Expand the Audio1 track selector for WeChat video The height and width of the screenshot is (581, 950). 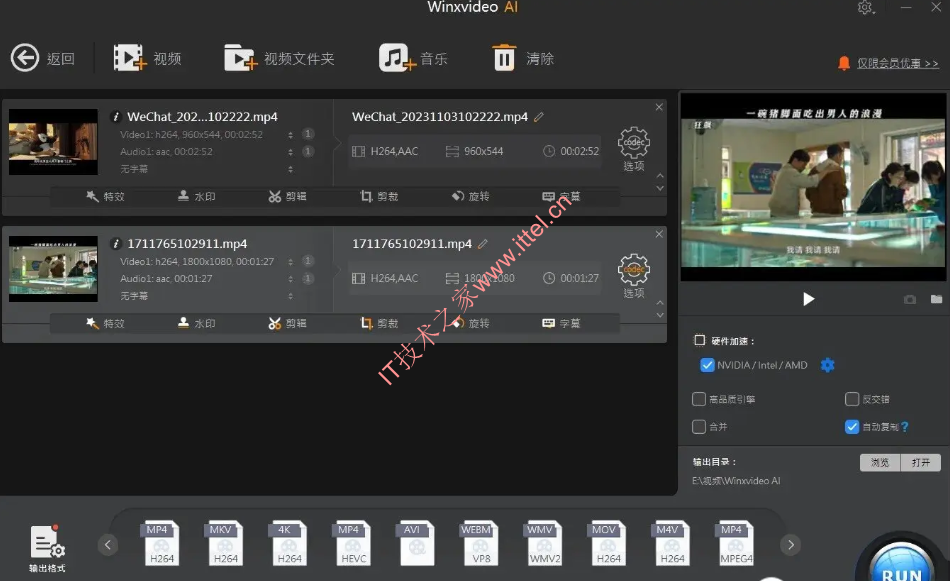coord(291,151)
